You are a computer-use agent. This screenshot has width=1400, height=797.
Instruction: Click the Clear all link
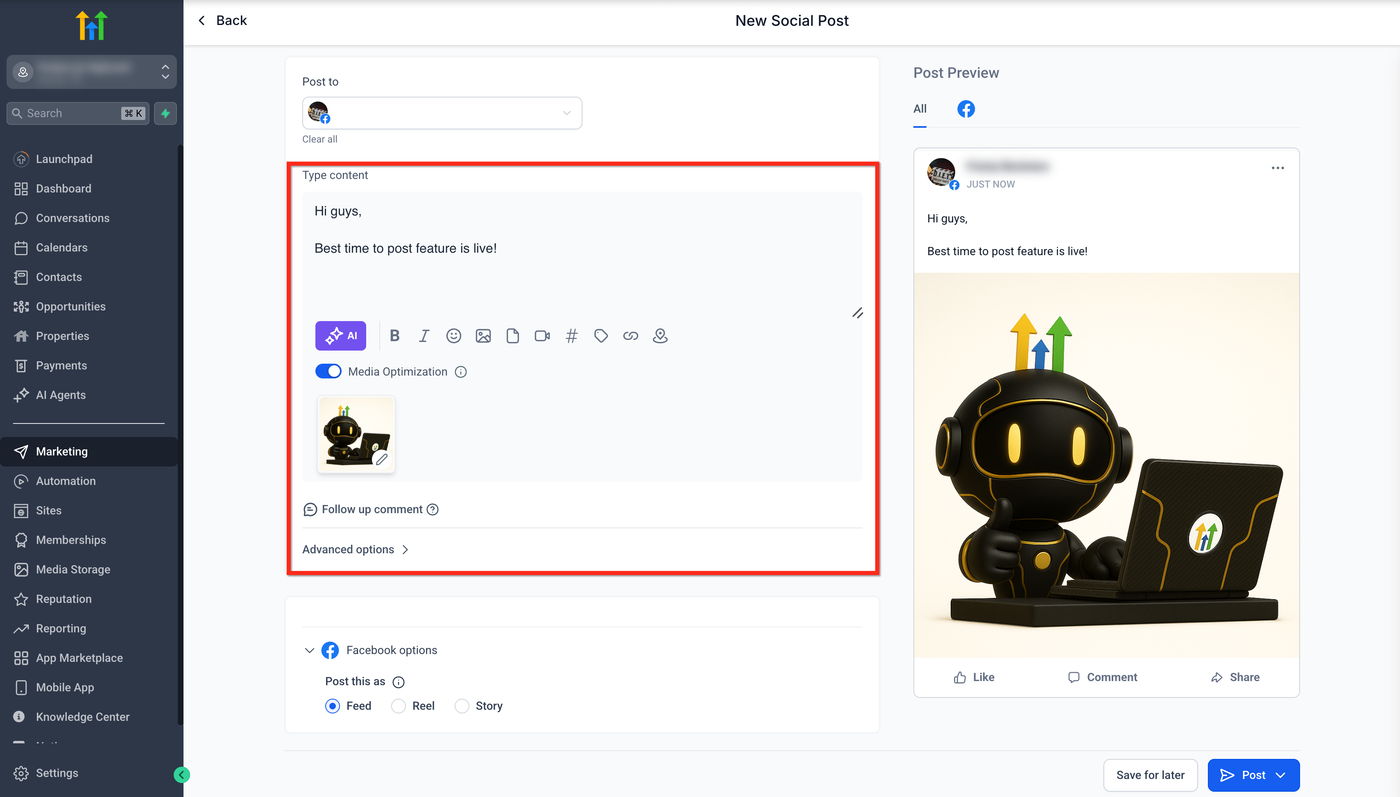point(320,139)
